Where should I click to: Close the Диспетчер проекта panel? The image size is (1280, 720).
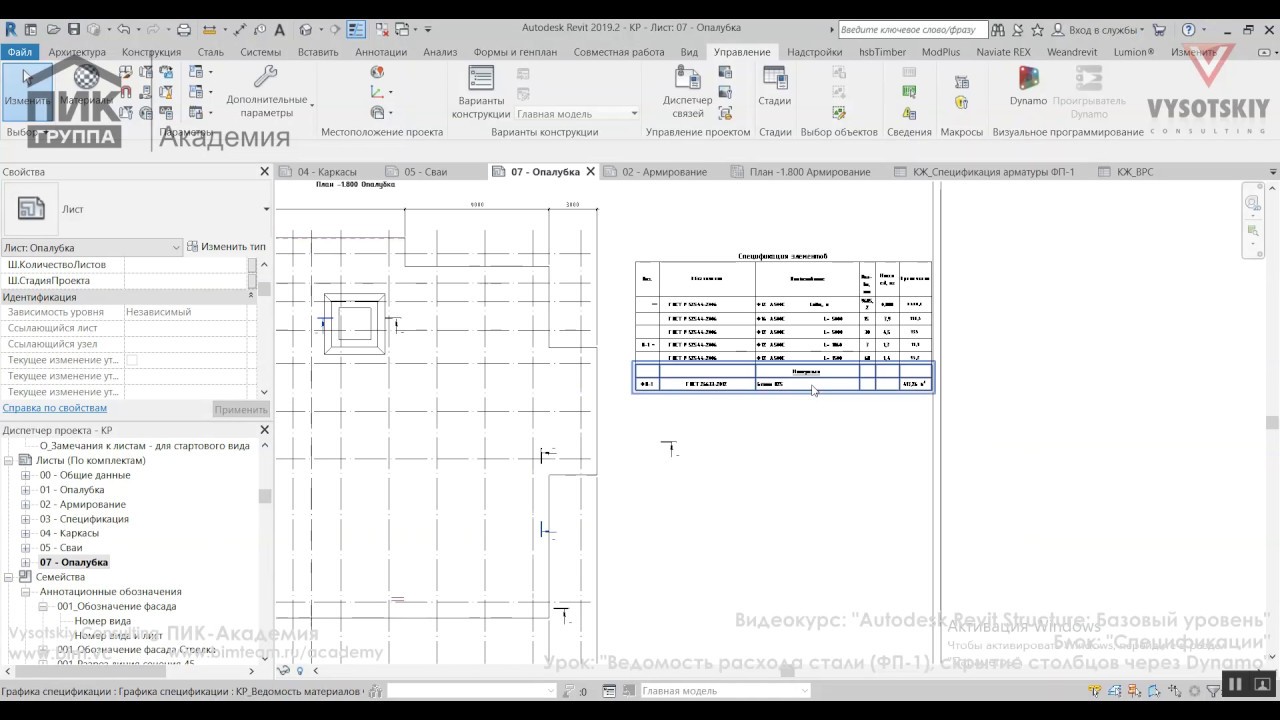[264, 430]
